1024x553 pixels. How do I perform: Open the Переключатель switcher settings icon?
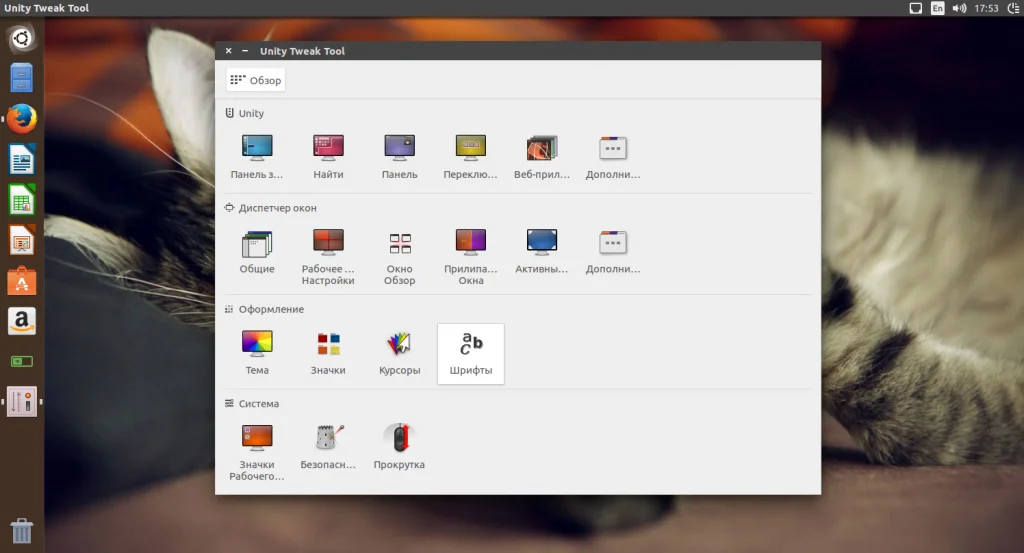click(x=470, y=157)
